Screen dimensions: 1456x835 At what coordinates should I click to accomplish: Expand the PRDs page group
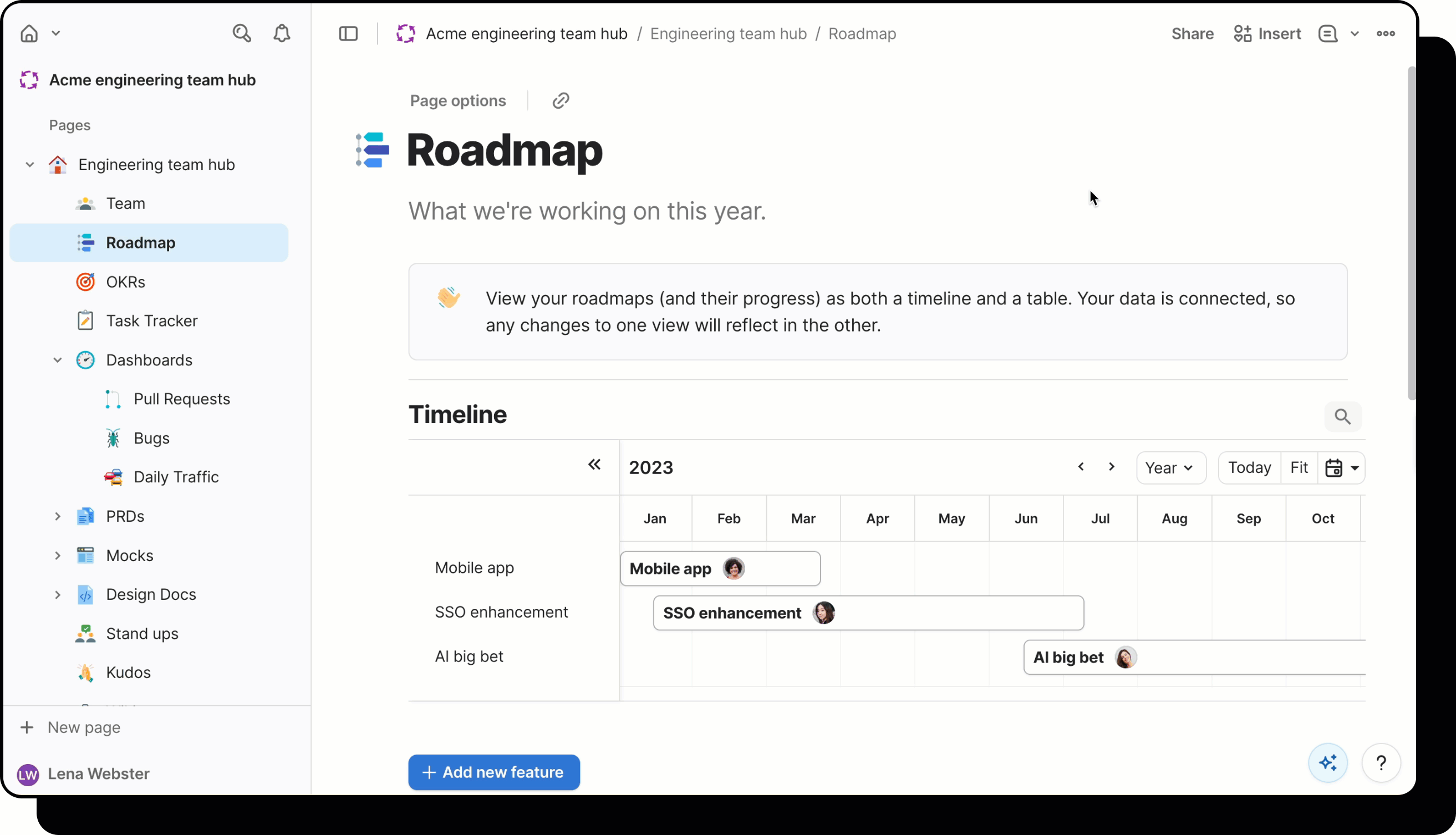pyautogui.click(x=57, y=517)
